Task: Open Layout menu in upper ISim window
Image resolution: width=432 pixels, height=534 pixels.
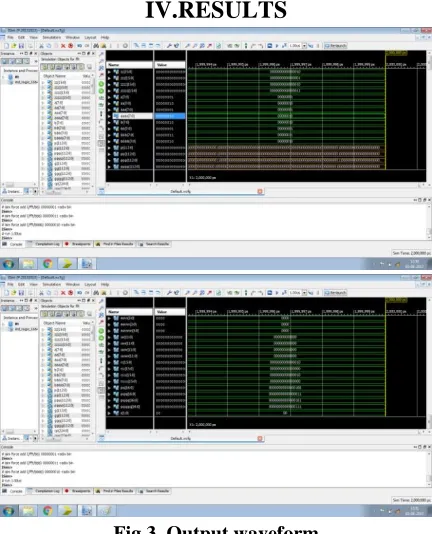Action: pos(90,37)
